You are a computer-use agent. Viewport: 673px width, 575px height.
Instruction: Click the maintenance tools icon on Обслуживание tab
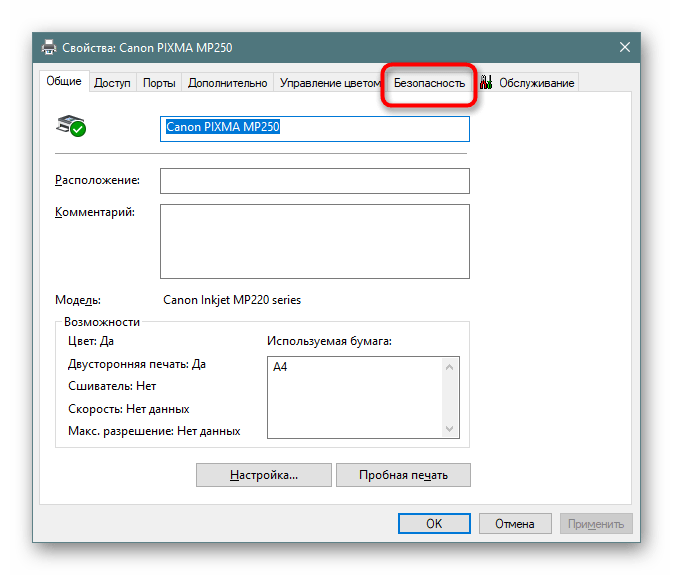tap(485, 82)
